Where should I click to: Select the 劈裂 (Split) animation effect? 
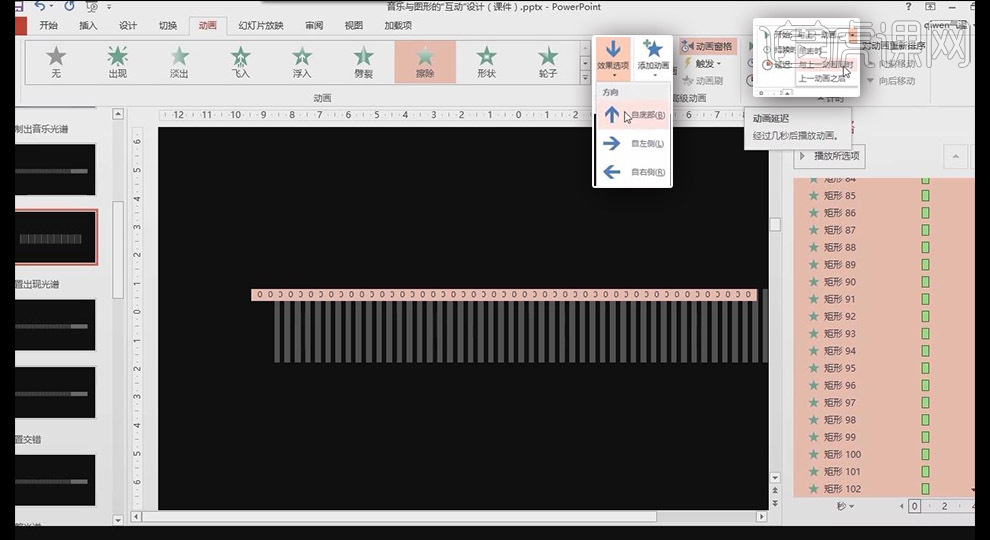(364, 61)
